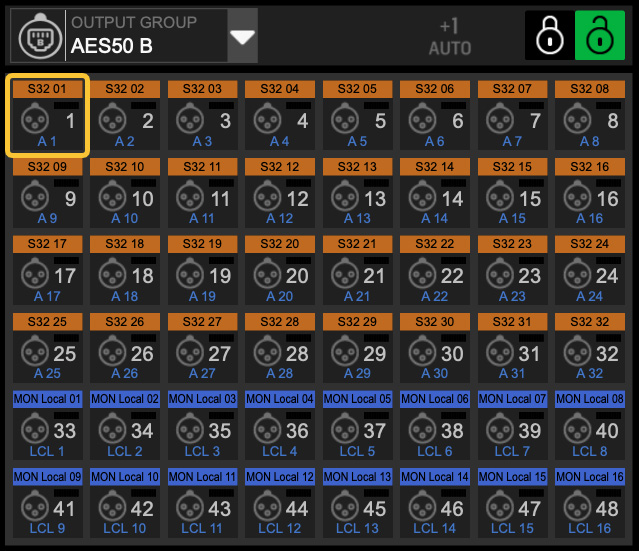Open the Output Group dropdown arrow
The height and width of the screenshot is (551, 639).
[243, 36]
